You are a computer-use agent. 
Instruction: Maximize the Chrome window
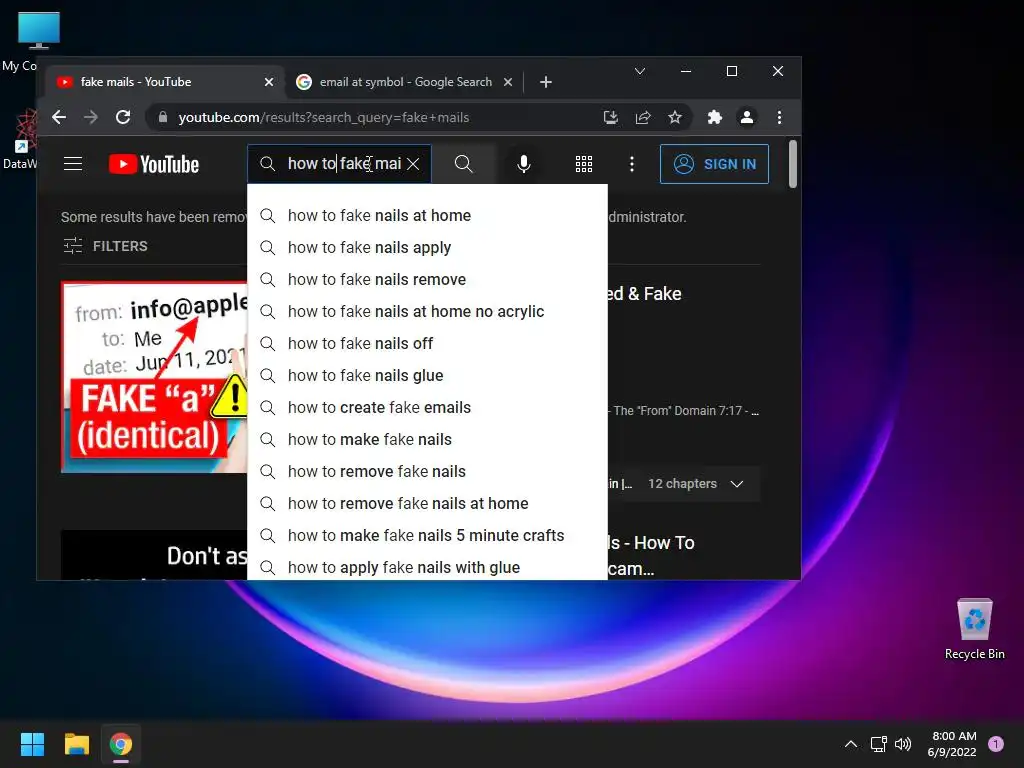[732, 71]
